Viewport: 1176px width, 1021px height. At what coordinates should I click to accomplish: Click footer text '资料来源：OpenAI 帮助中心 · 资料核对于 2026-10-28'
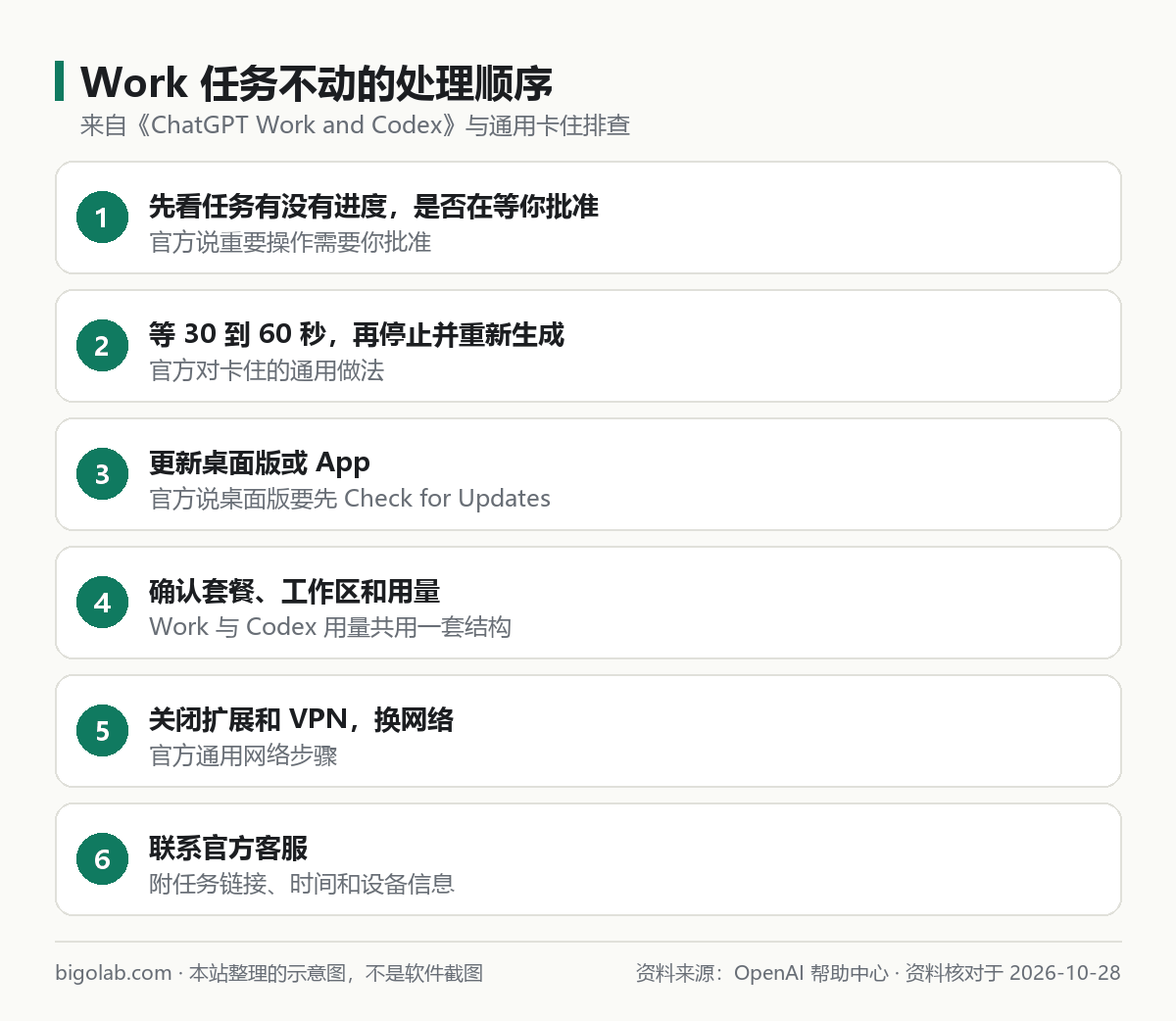tap(878, 973)
